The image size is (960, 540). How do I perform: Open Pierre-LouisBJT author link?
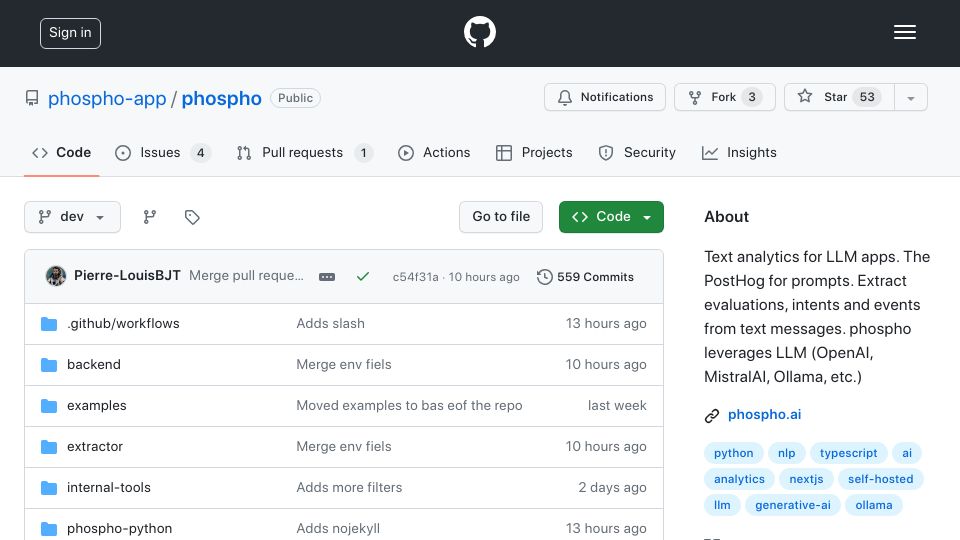pos(127,276)
